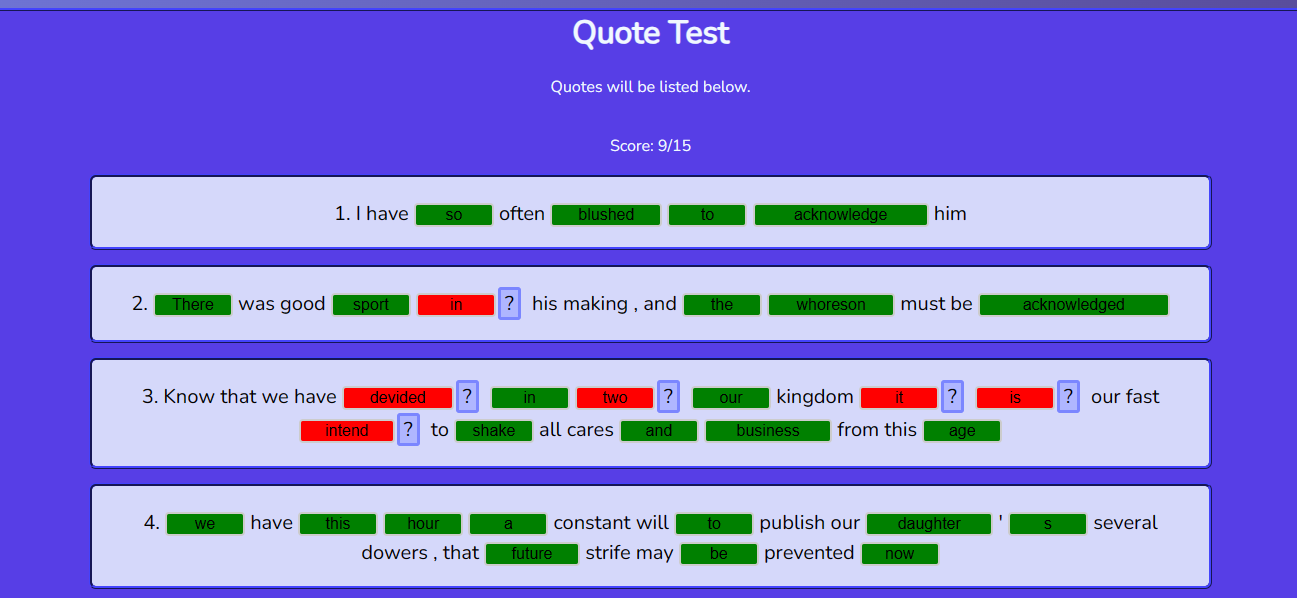Focus the 'business' answer field

(x=767, y=431)
